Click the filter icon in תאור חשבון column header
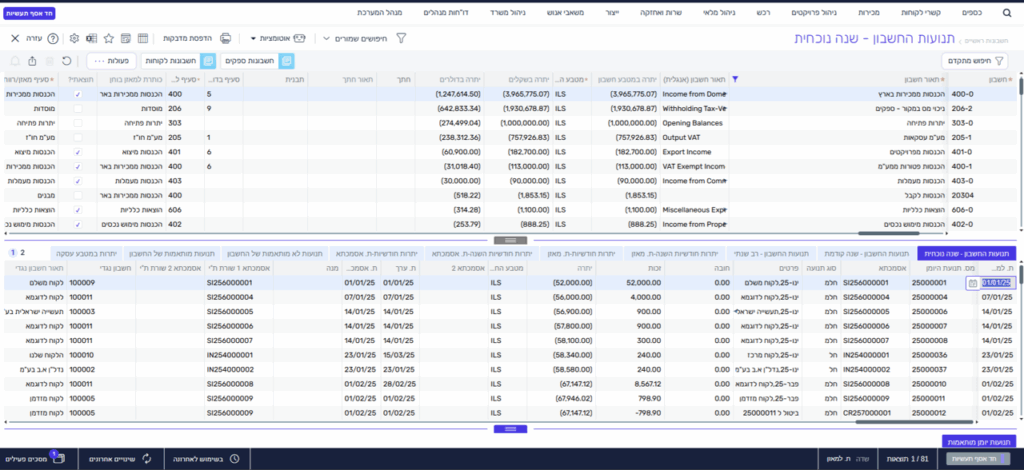 click(736, 79)
